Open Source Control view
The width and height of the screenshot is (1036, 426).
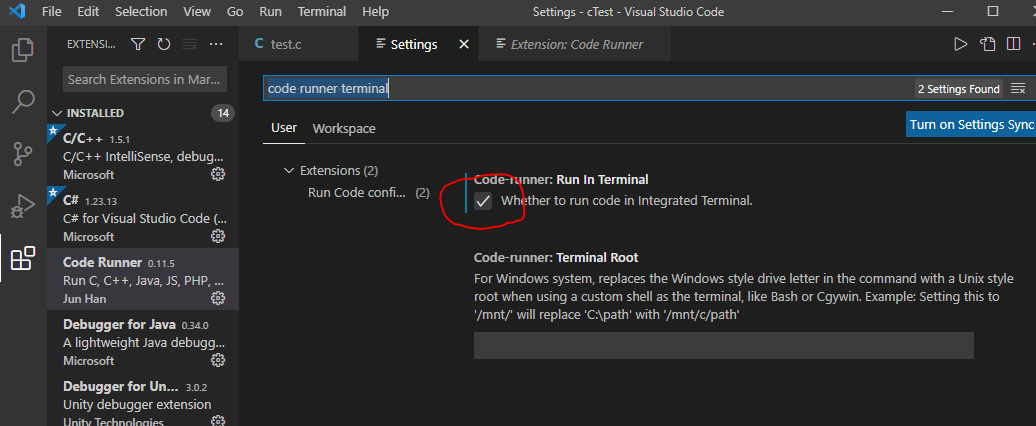tap(22, 153)
